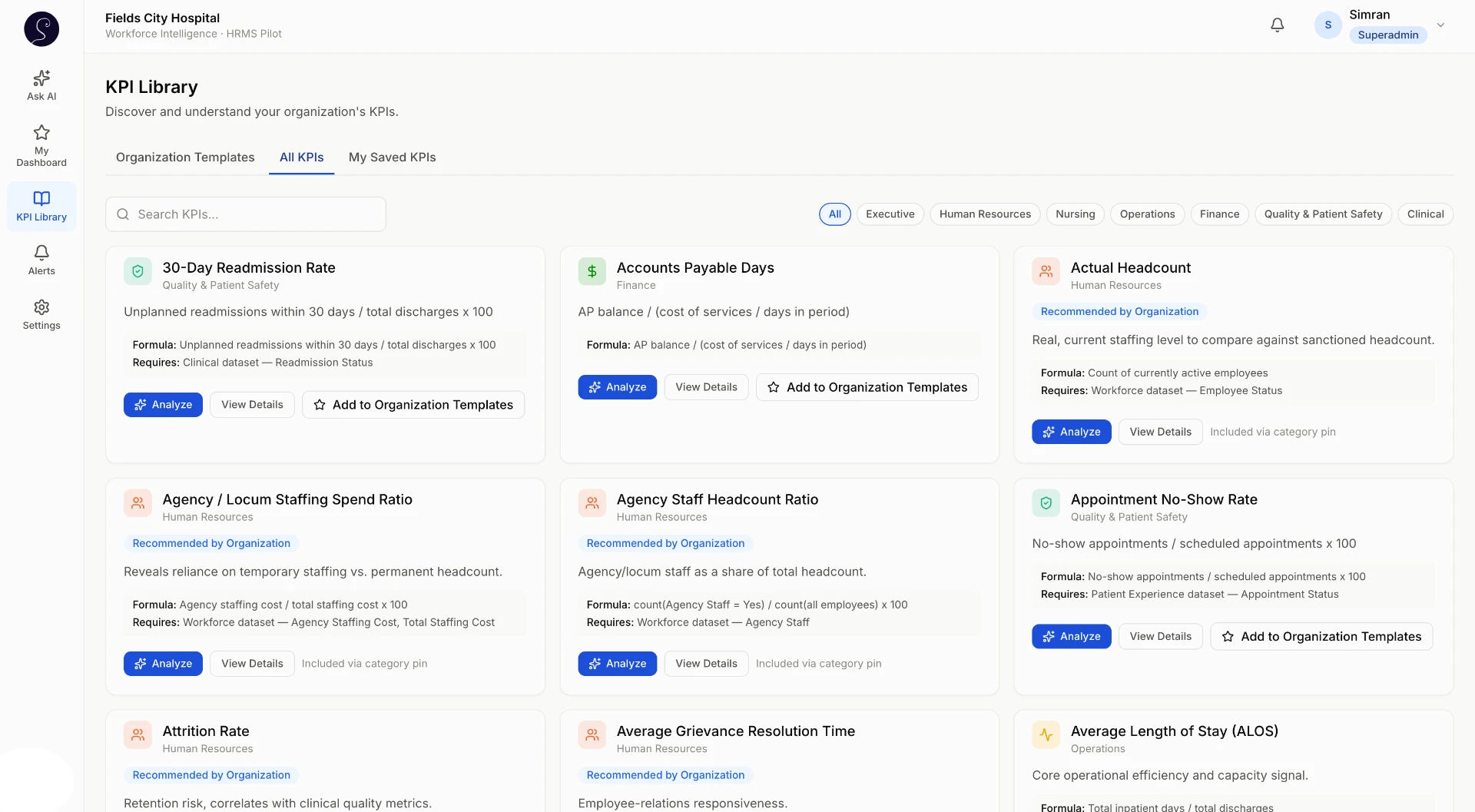Click the Agency / Locum Staffing Spend Ratio icon
Viewport: 1475px width, 812px height.
(138, 503)
